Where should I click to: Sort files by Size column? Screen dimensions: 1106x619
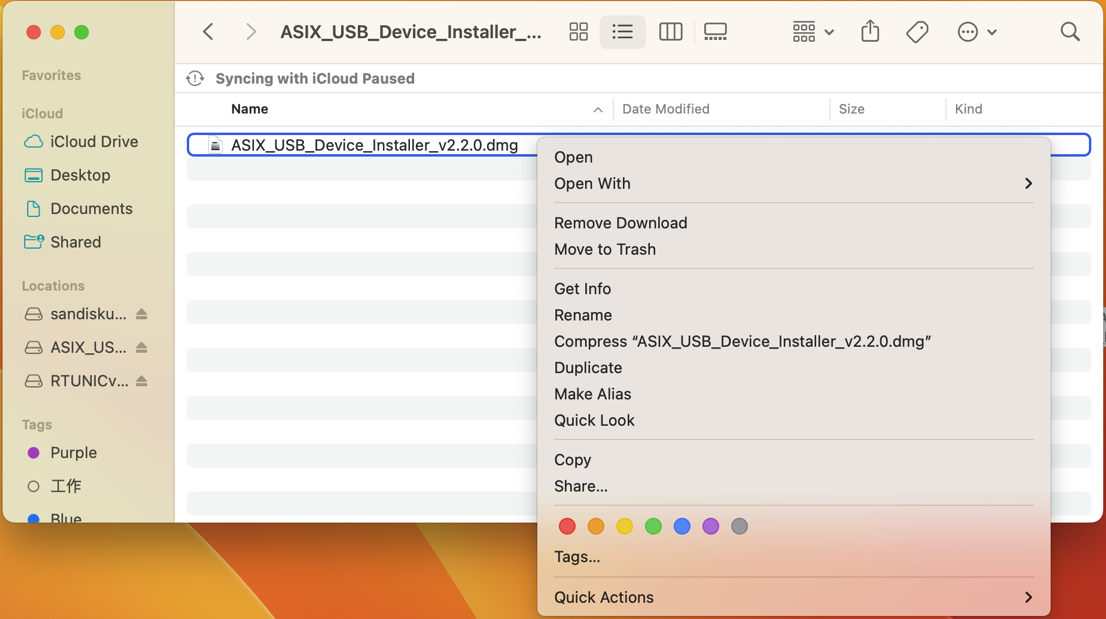click(851, 109)
